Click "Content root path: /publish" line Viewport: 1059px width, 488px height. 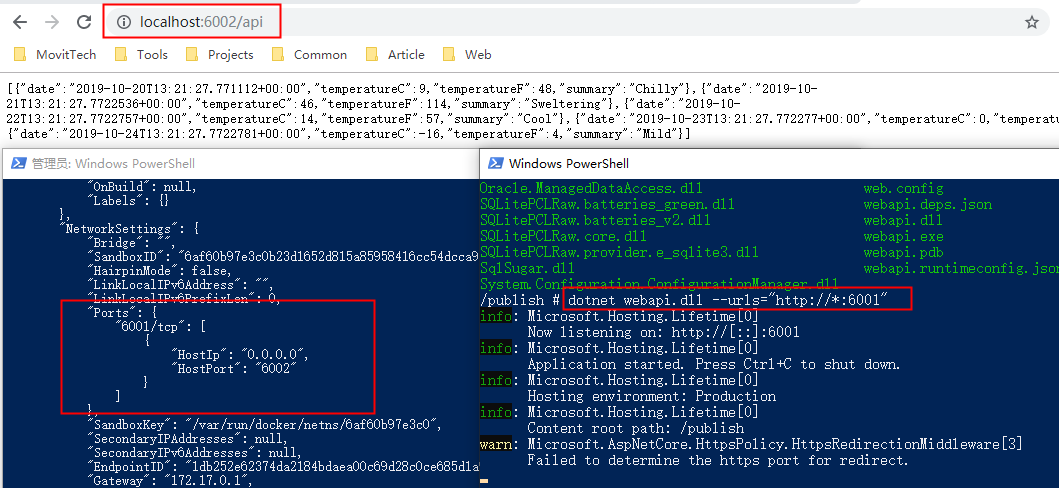click(x=636, y=429)
